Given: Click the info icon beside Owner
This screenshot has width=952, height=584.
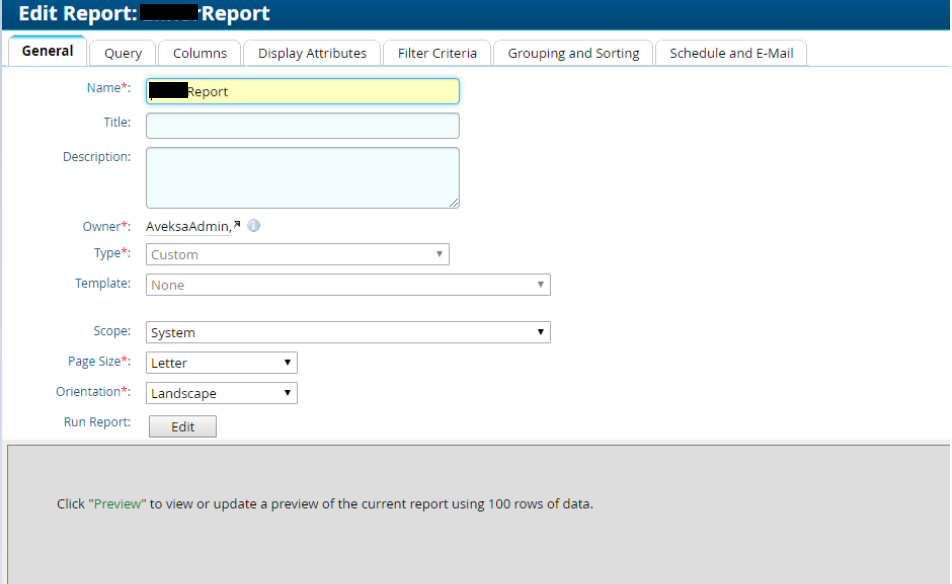Looking at the screenshot, I should click(254, 226).
